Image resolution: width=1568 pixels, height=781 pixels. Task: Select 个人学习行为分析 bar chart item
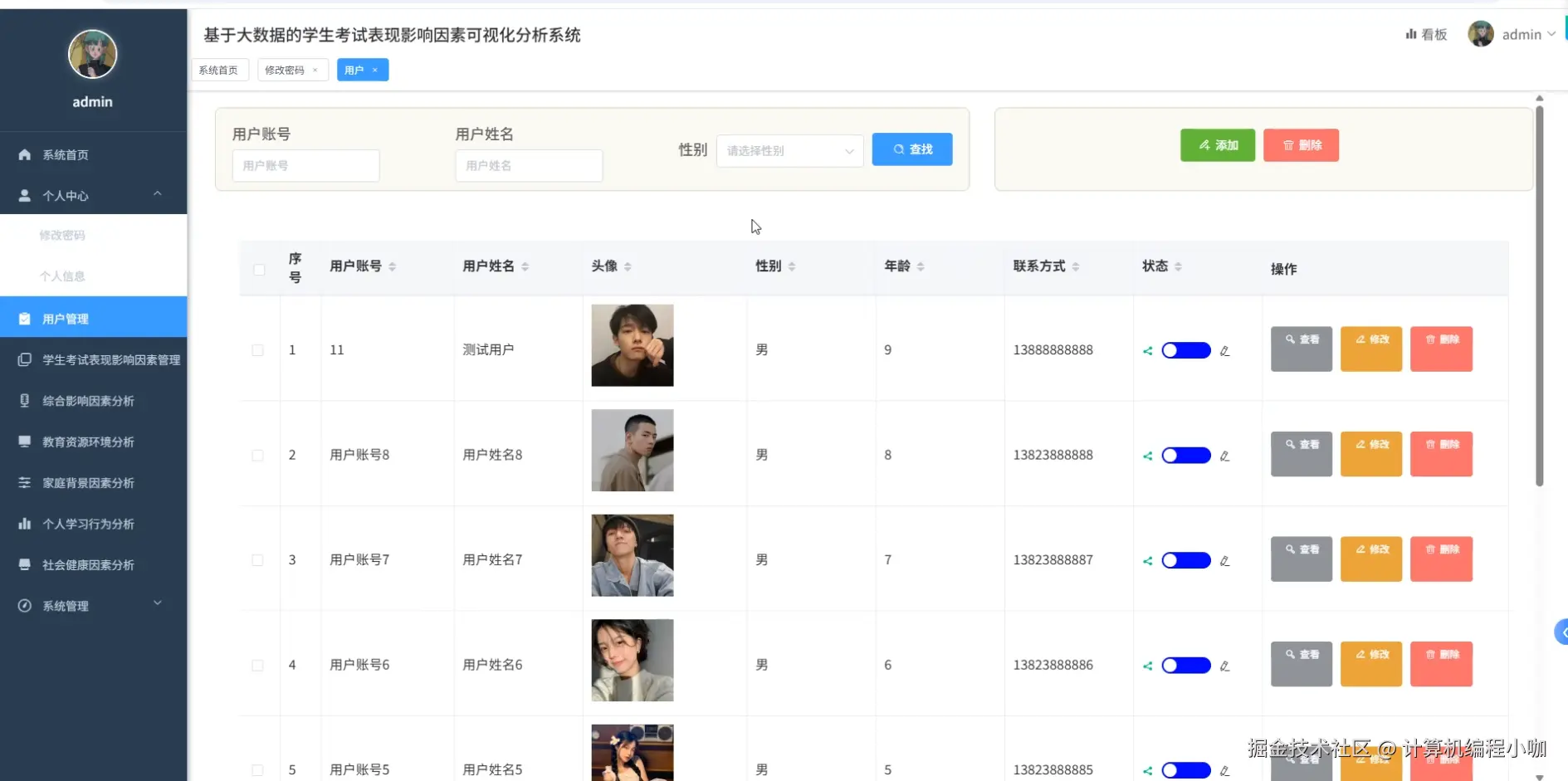[x=86, y=524]
